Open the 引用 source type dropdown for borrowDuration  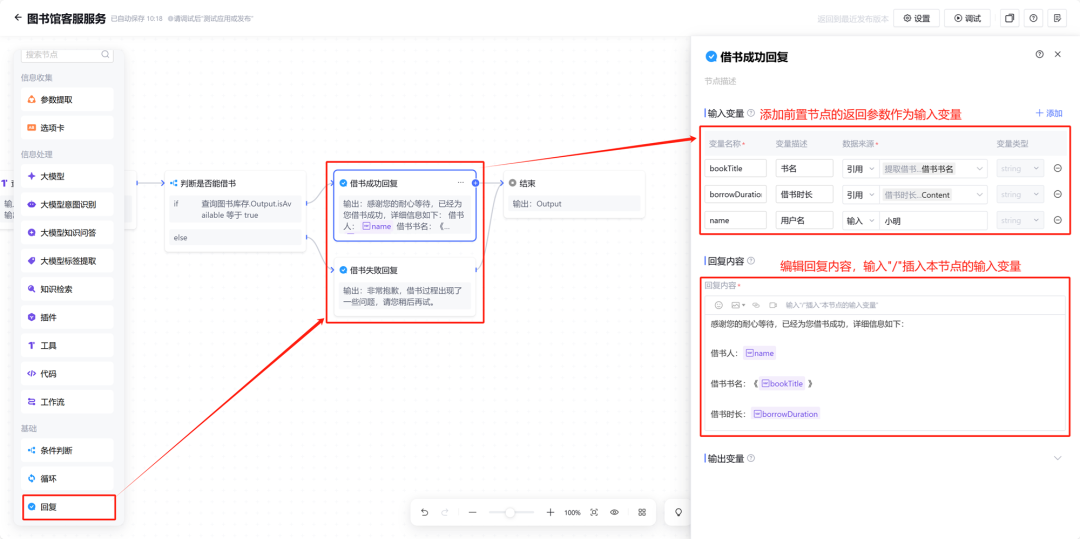click(x=860, y=195)
